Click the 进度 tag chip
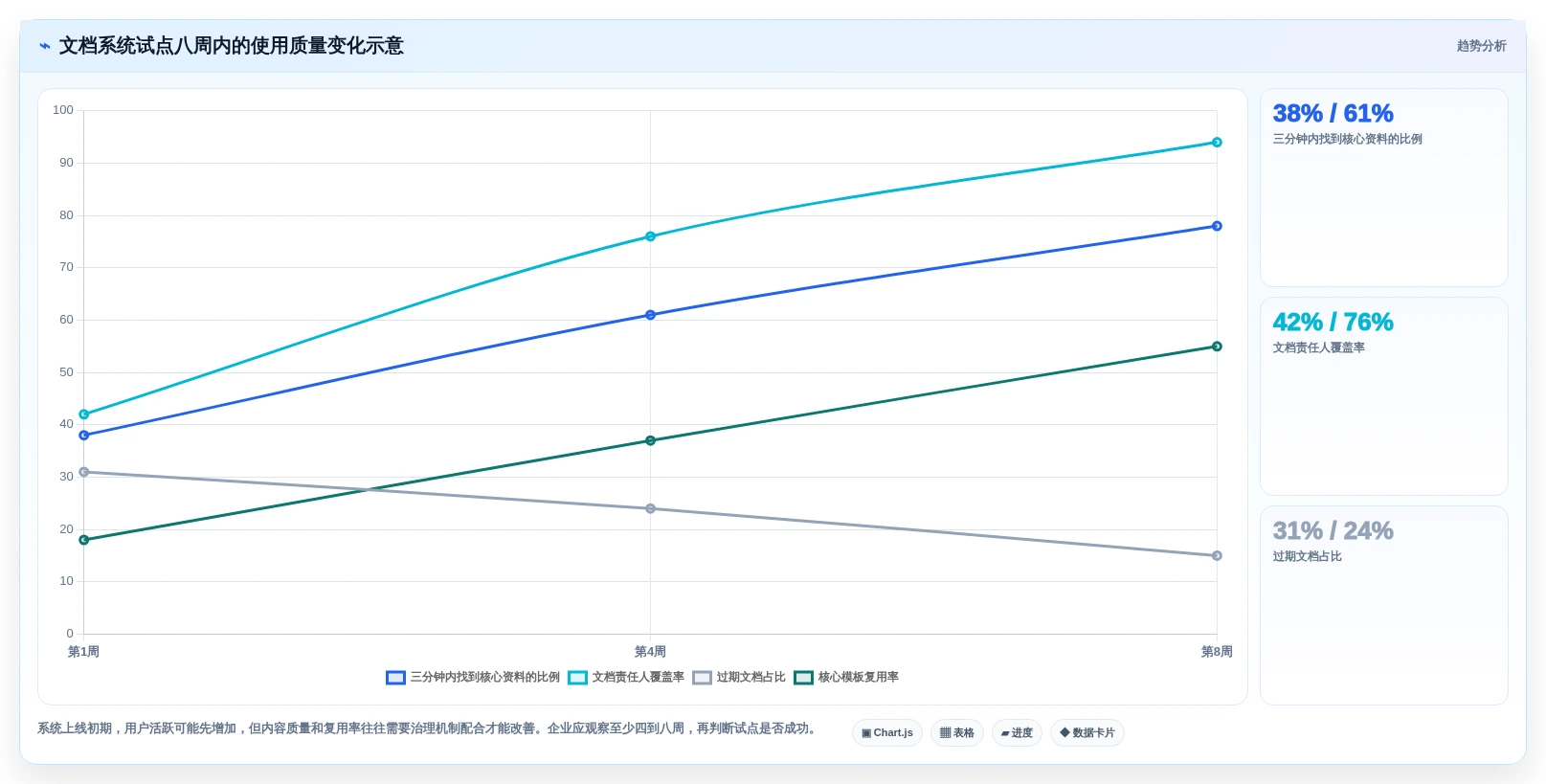 (1017, 732)
